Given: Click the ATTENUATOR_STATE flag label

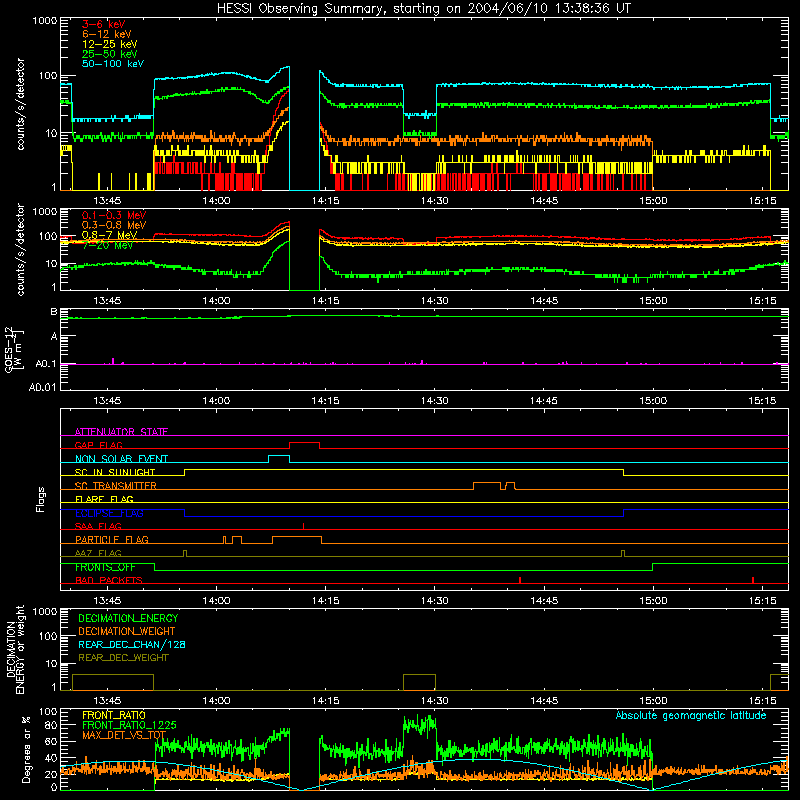Looking at the screenshot, I should tap(121, 432).
